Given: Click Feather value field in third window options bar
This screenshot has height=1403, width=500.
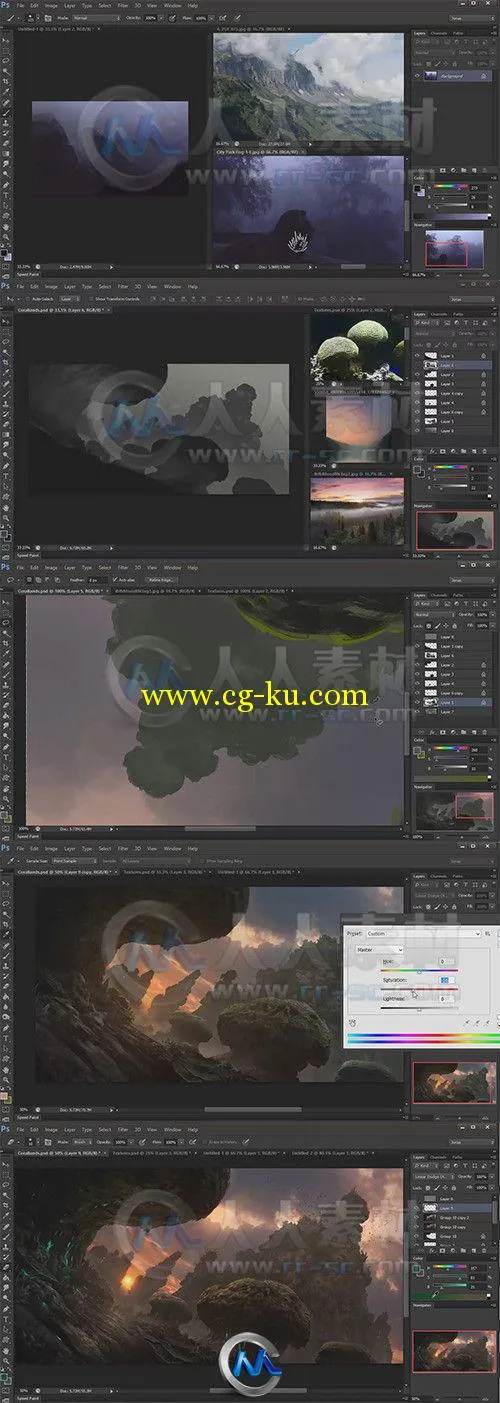Looking at the screenshot, I should pyautogui.click(x=97, y=578).
